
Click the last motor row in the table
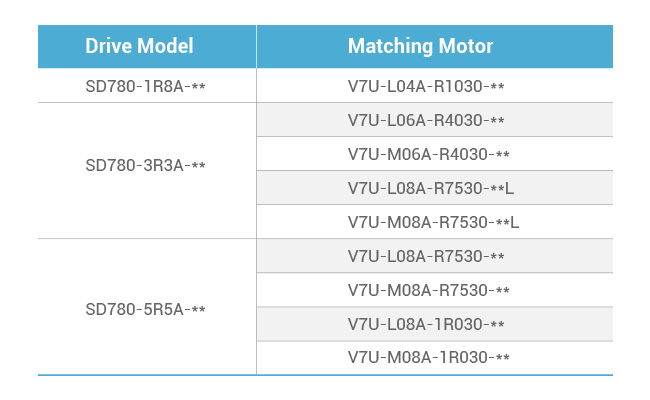pyautogui.click(x=429, y=358)
